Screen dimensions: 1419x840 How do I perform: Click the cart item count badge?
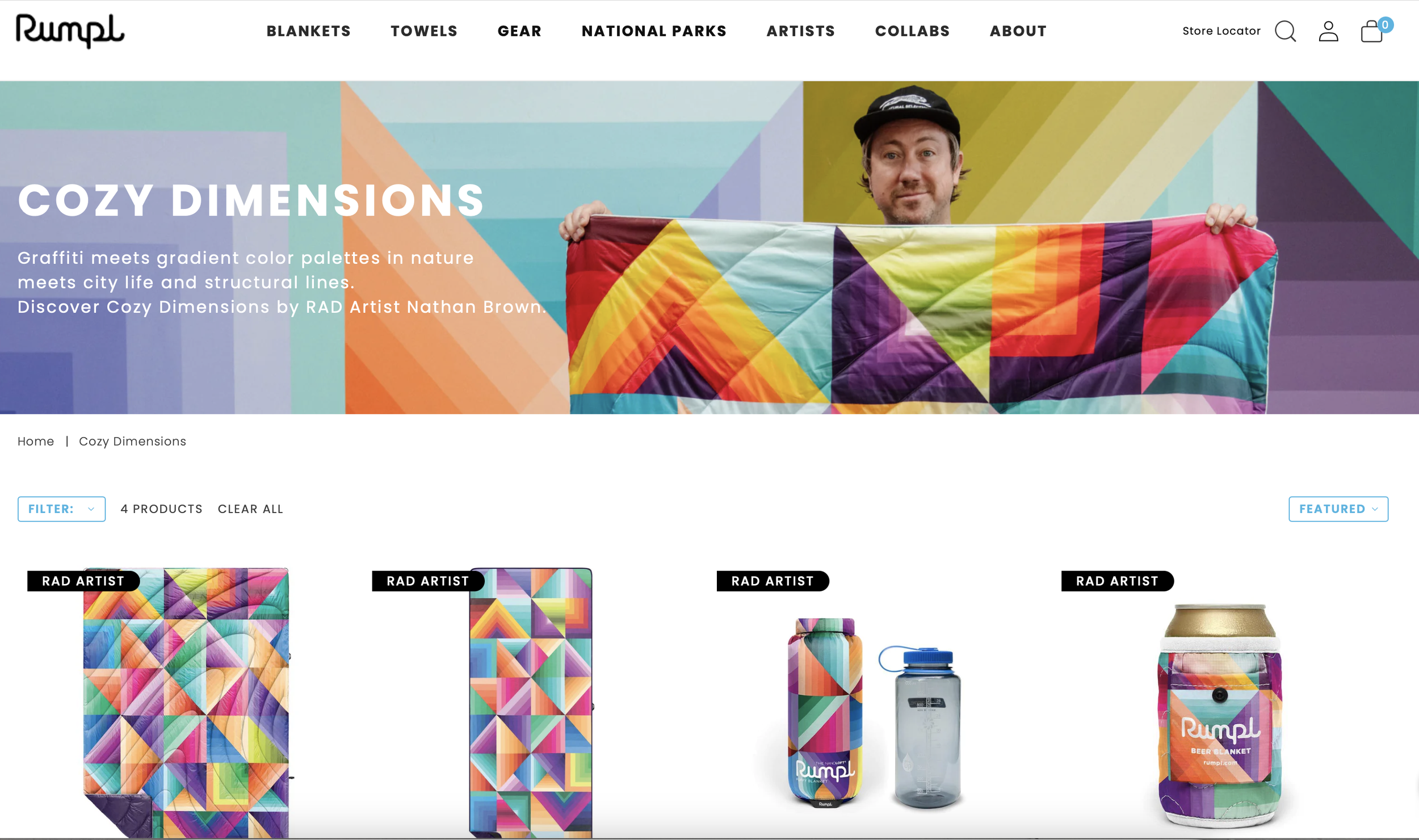coord(1385,25)
